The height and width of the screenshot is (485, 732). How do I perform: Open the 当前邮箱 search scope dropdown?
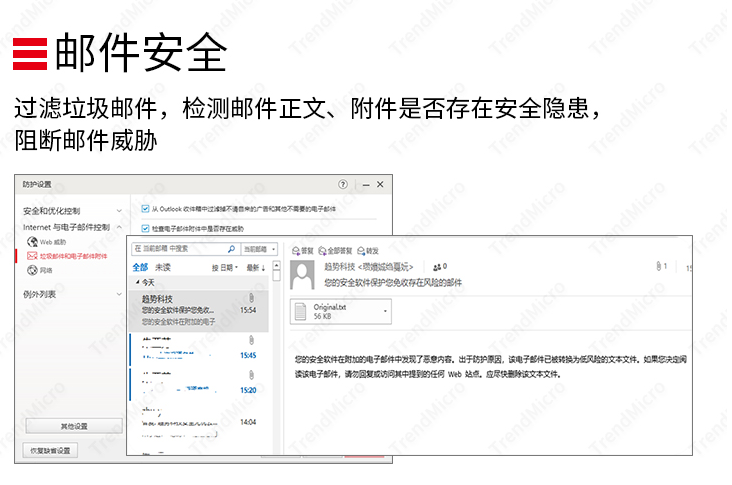click(261, 250)
